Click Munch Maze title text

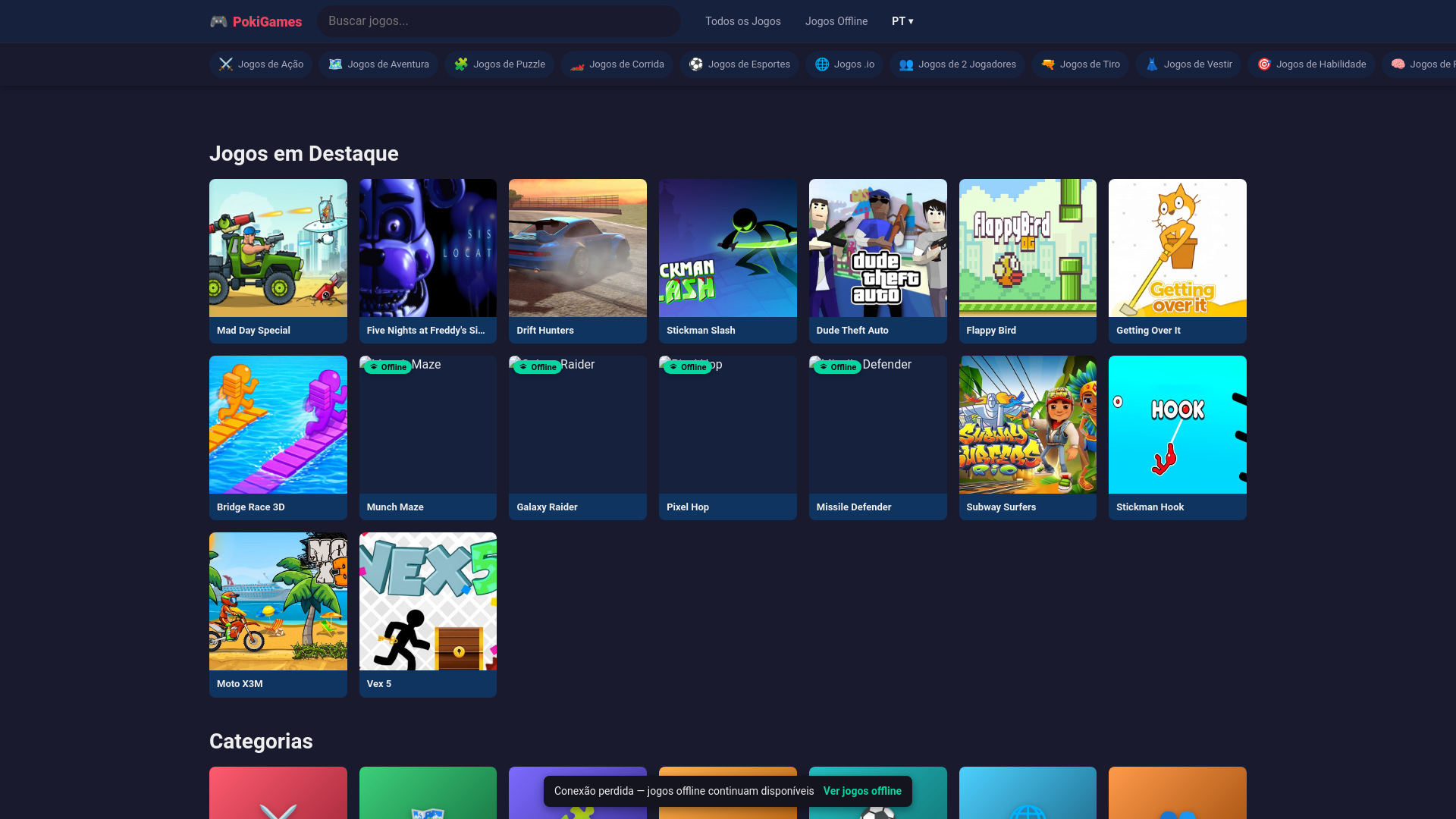[x=395, y=507]
